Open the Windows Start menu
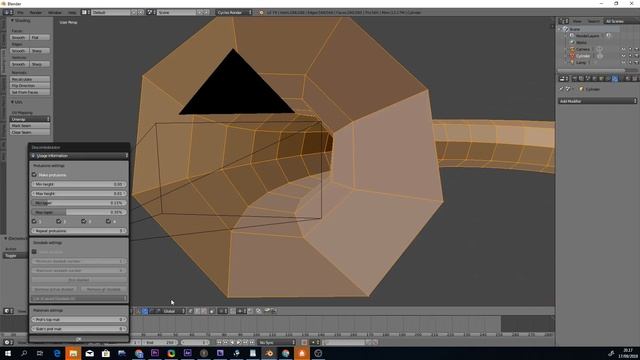 [x=8, y=353]
